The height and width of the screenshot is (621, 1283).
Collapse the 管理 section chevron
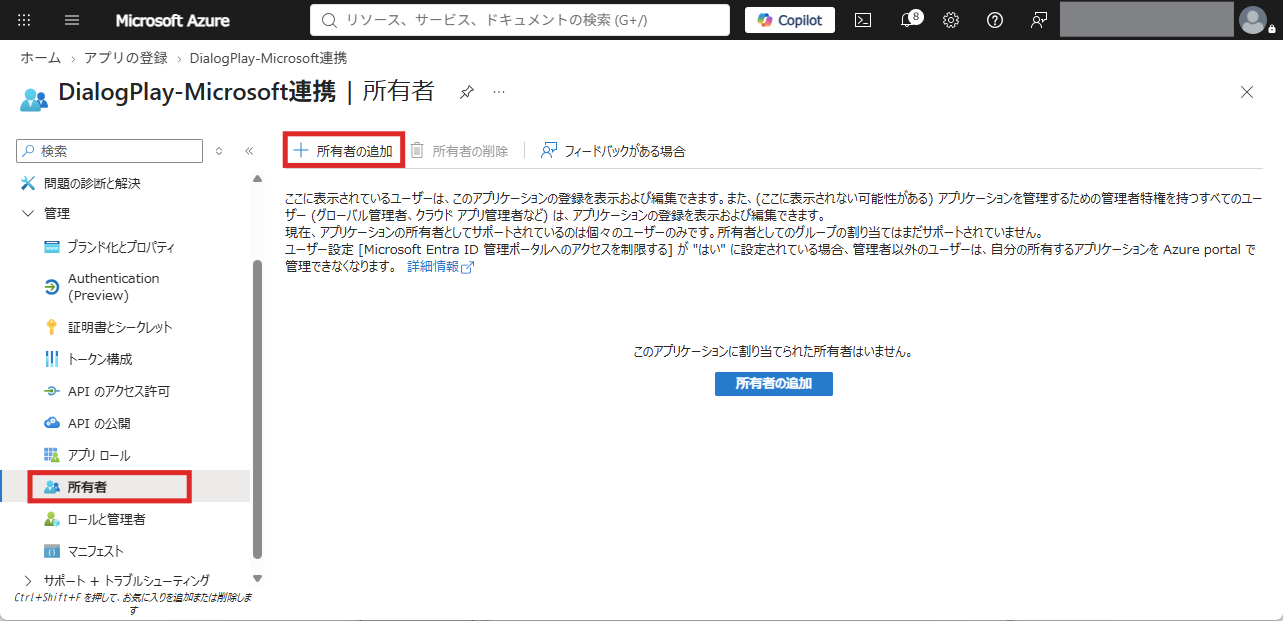pyautogui.click(x=28, y=213)
